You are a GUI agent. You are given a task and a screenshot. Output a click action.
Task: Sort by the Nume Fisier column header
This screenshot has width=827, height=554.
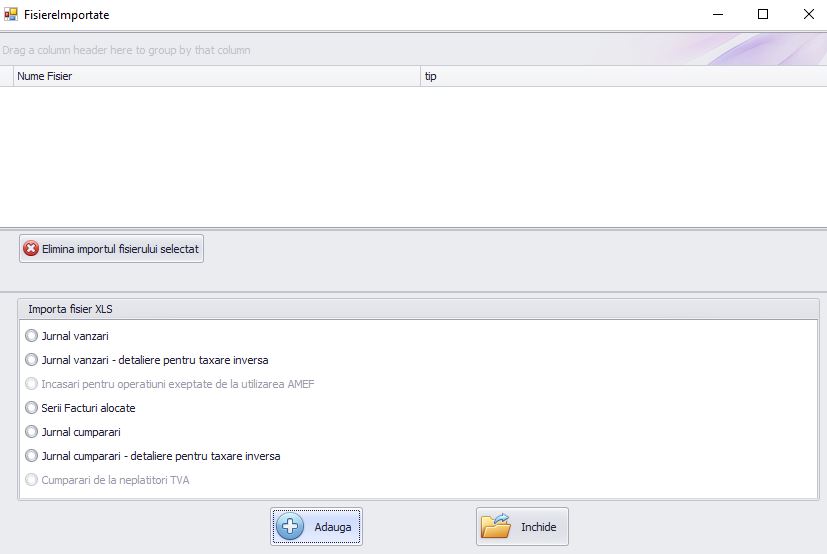215,76
